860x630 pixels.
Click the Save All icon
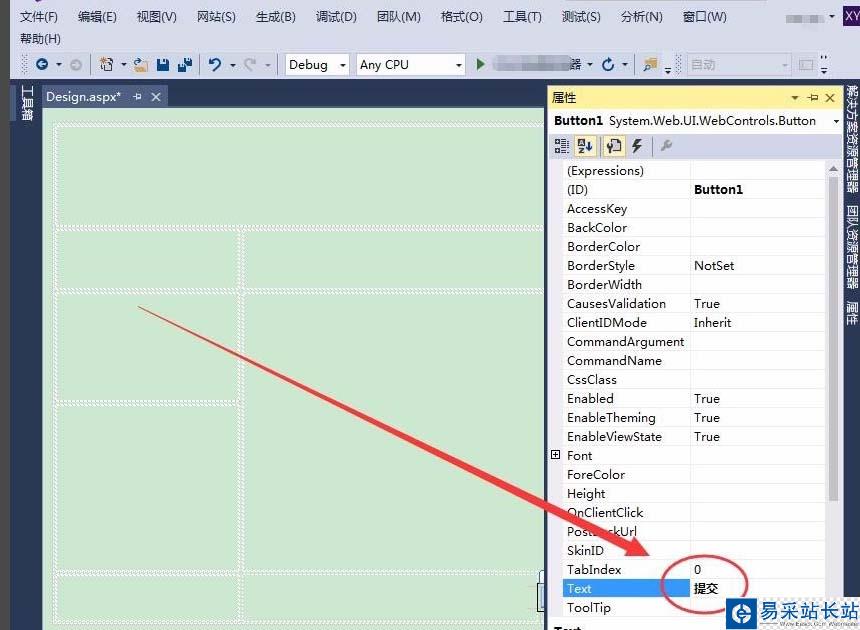click(184, 64)
